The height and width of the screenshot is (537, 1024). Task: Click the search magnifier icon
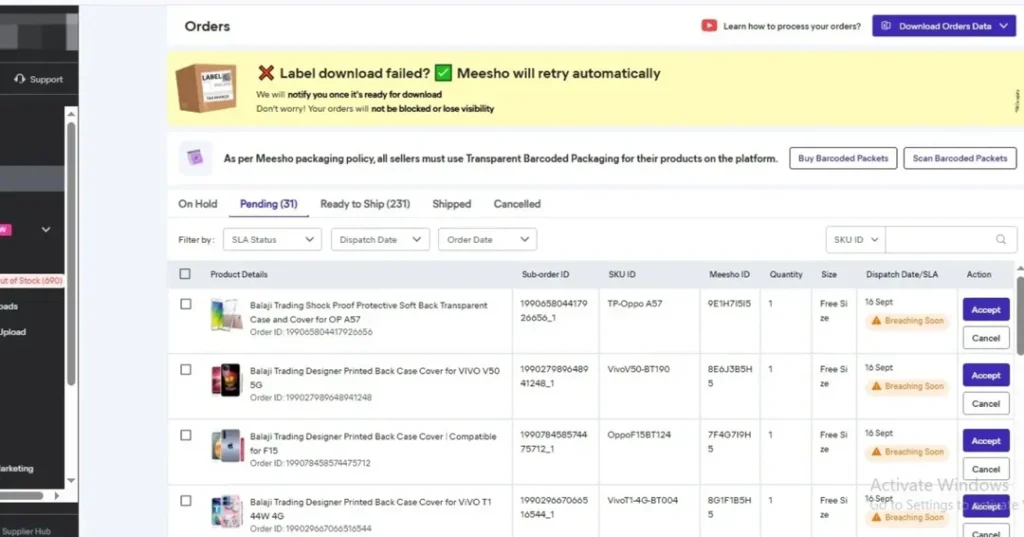coord(1000,240)
